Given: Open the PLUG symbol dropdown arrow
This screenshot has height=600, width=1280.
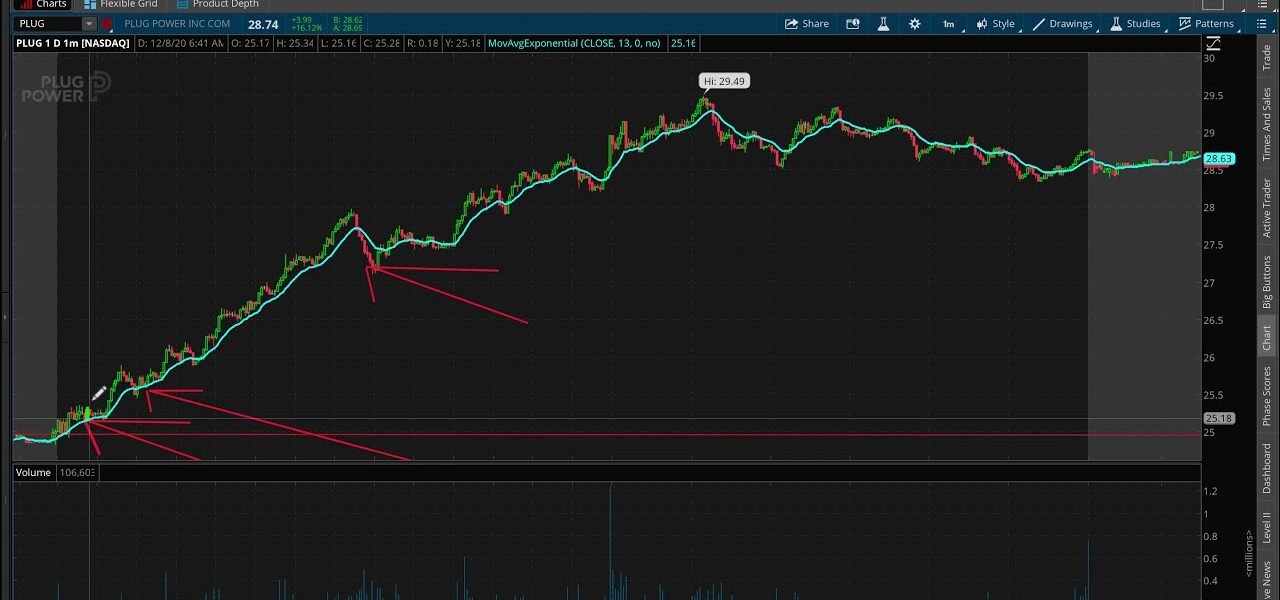Looking at the screenshot, I should click(x=88, y=24).
